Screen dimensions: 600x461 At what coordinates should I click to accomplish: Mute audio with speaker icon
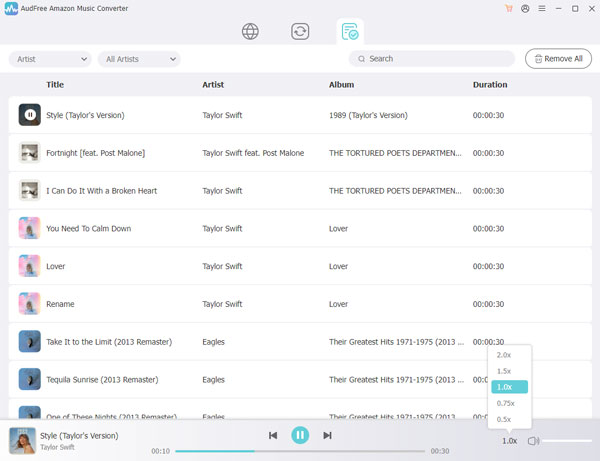(533, 441)
